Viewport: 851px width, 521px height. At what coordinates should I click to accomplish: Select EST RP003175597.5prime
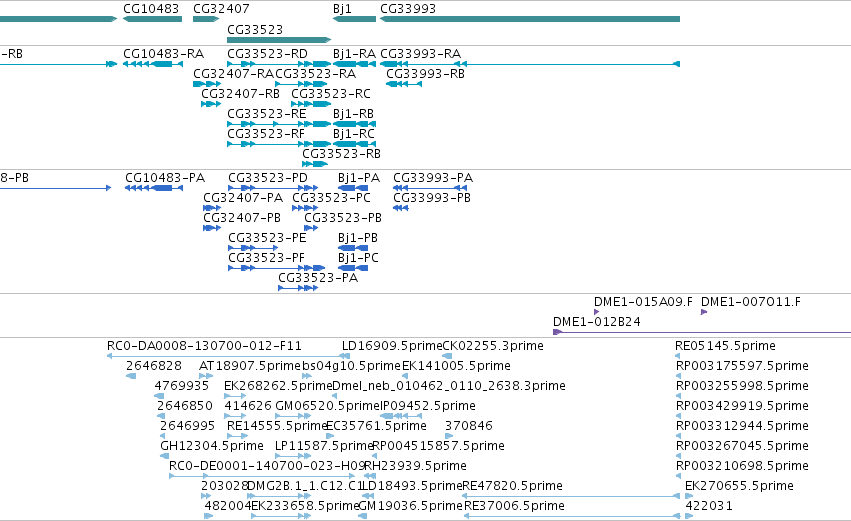click(x=678, y=376)
